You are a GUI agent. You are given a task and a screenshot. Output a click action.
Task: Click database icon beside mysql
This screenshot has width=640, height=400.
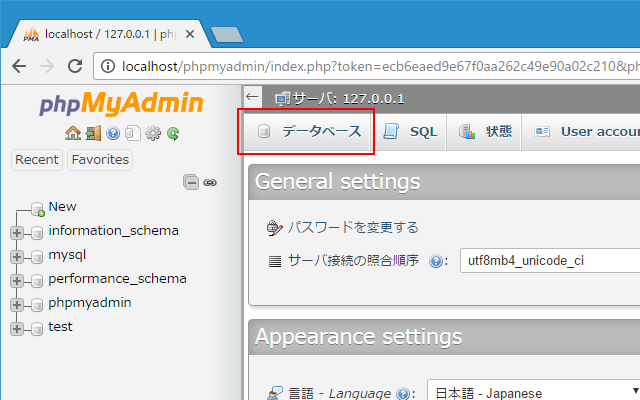[37, 257]
